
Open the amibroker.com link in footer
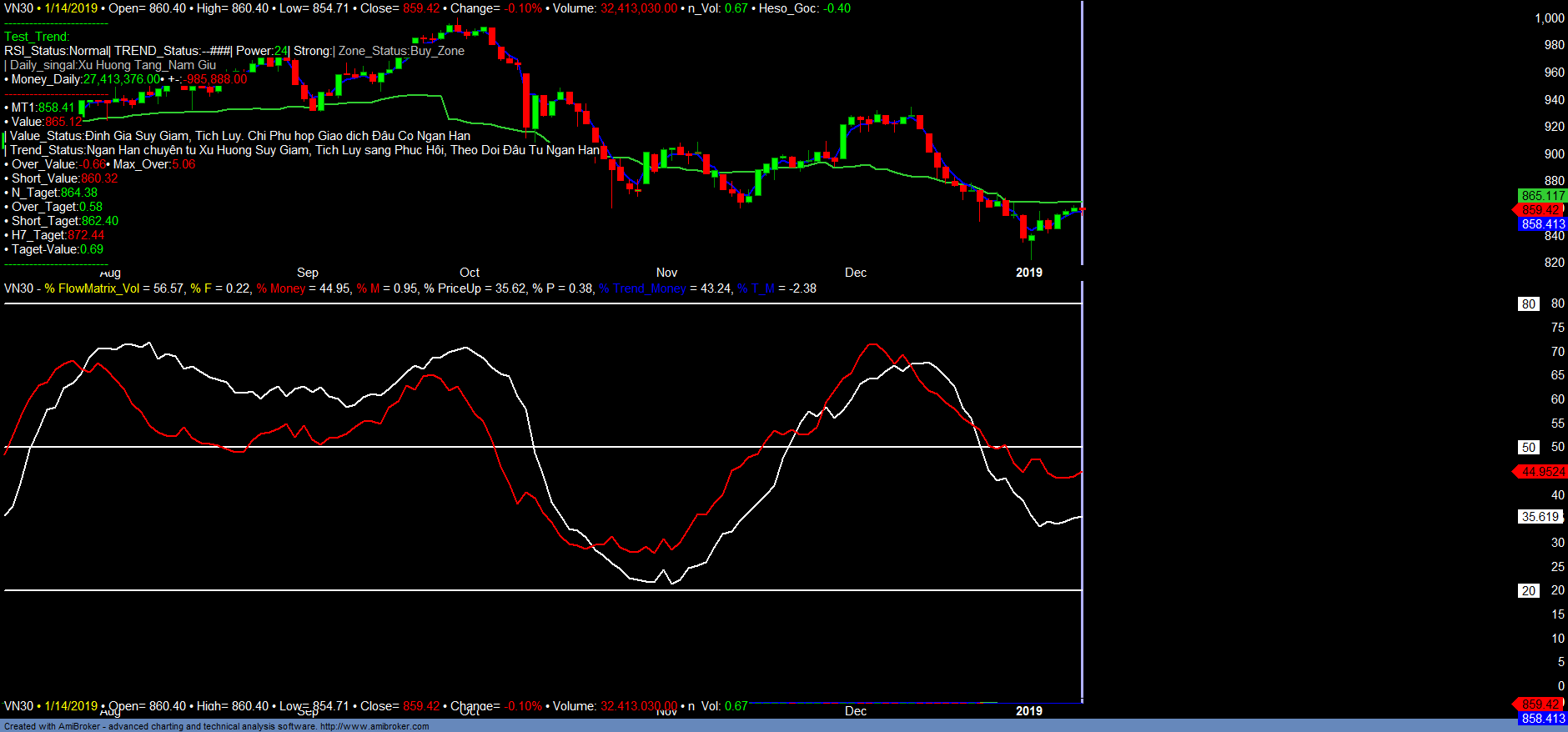(x=374, y=726)
